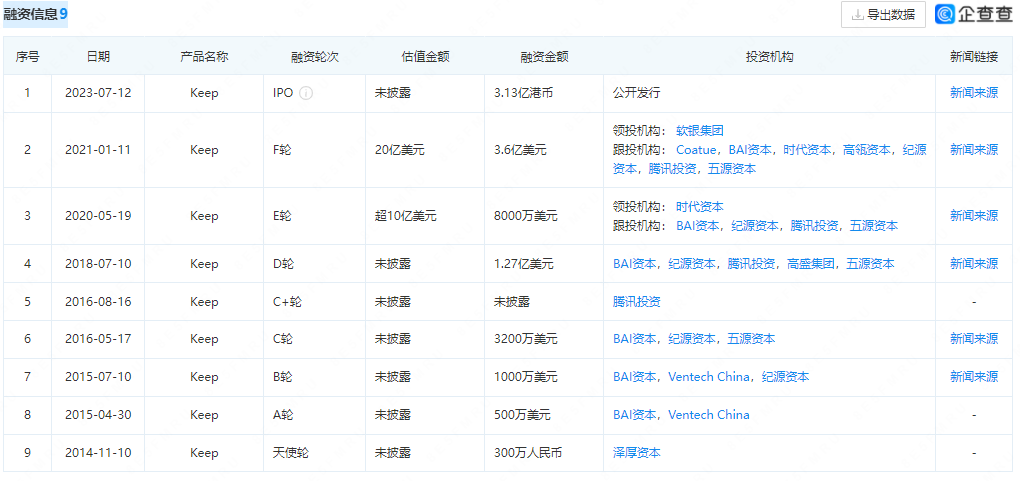Click the 新闻链接 column header
The width and height of the screenshot is (1020, 481).
pyautogui.click(x=974, y=57)
